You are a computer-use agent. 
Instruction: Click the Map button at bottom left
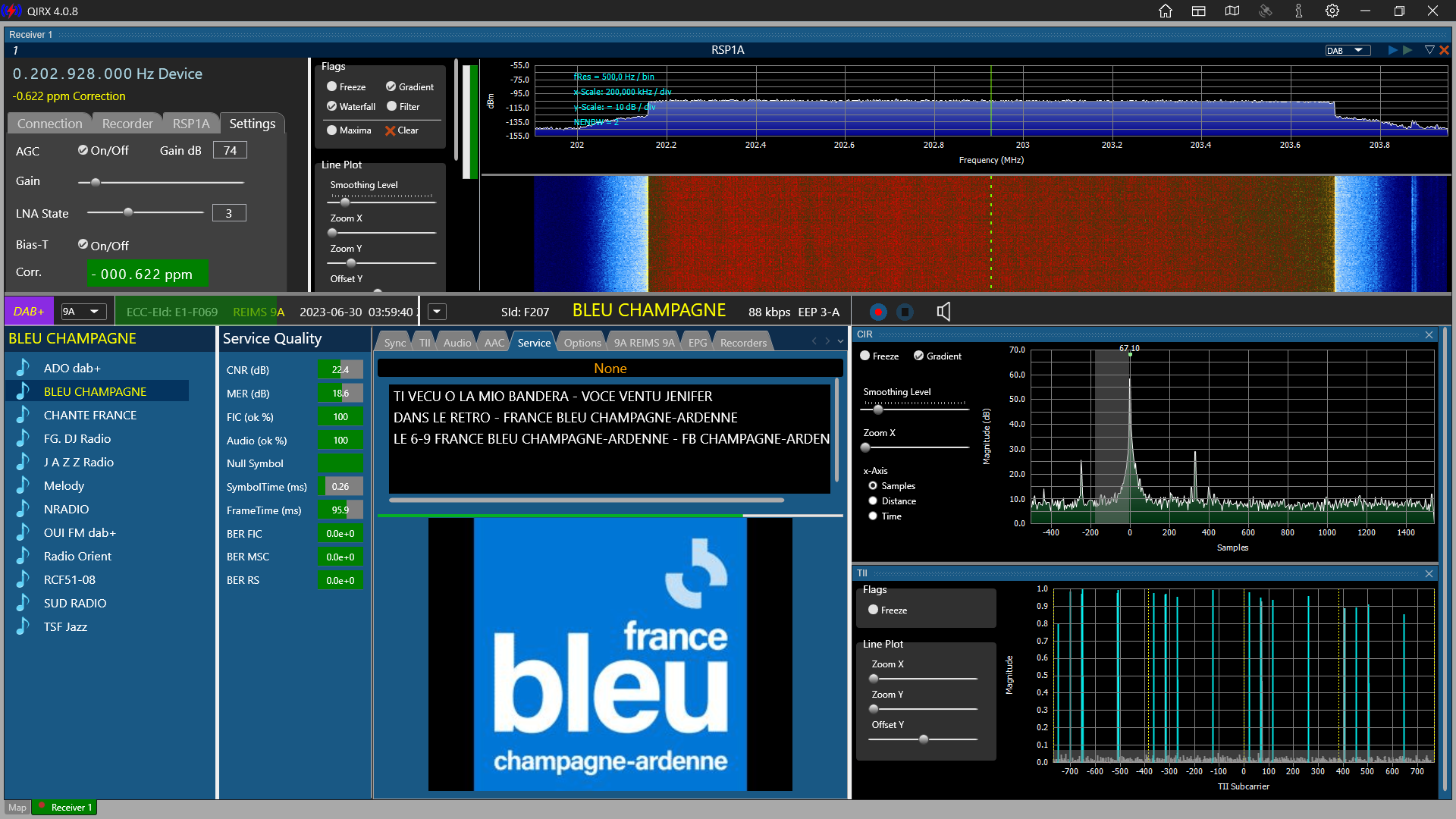[x=17, y=808]
